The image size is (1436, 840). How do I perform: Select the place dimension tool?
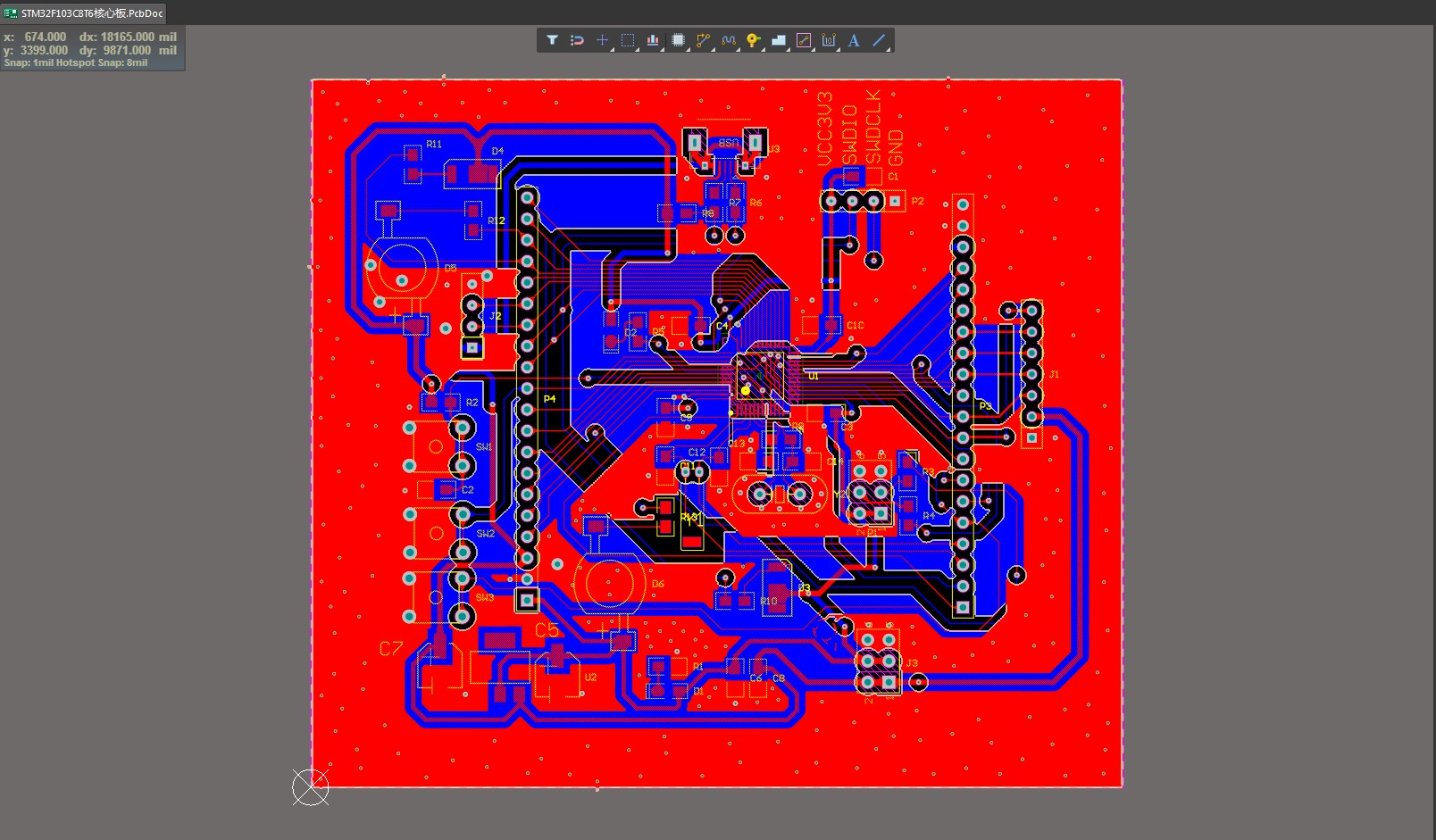829,40
